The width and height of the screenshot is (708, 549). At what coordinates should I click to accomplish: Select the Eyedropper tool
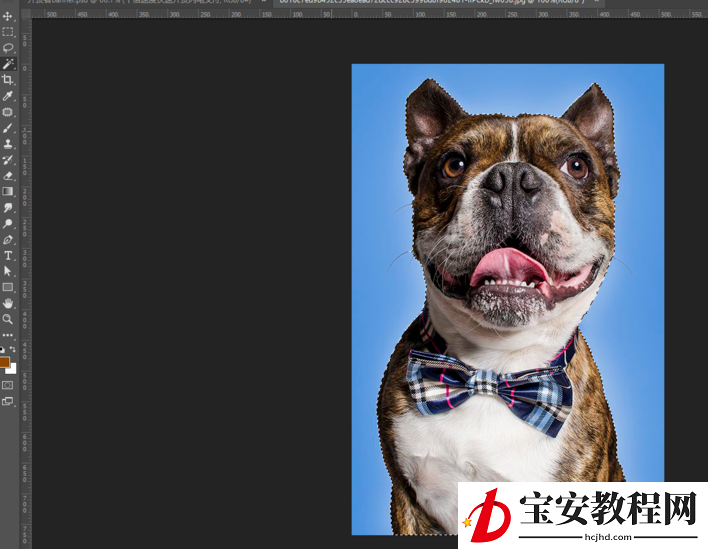point(8,96)
